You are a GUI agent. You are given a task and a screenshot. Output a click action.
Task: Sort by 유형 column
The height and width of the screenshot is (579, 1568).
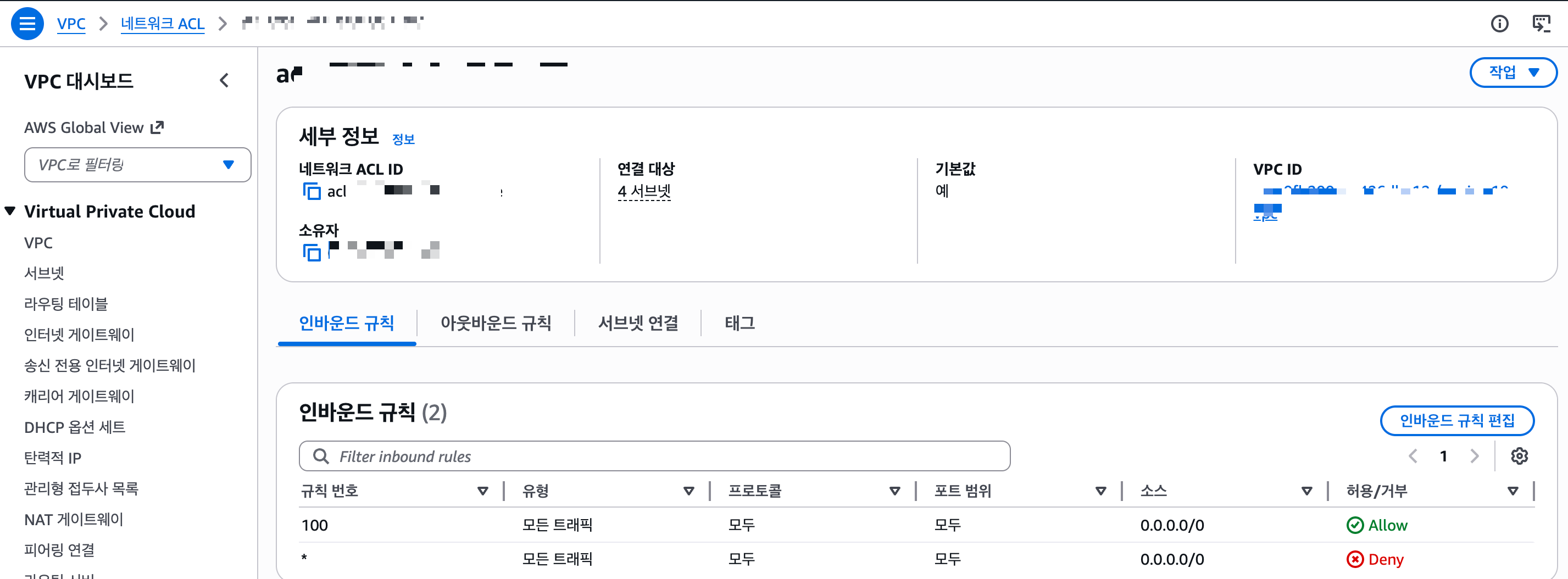pyautogui.click(x=688, y=491)
